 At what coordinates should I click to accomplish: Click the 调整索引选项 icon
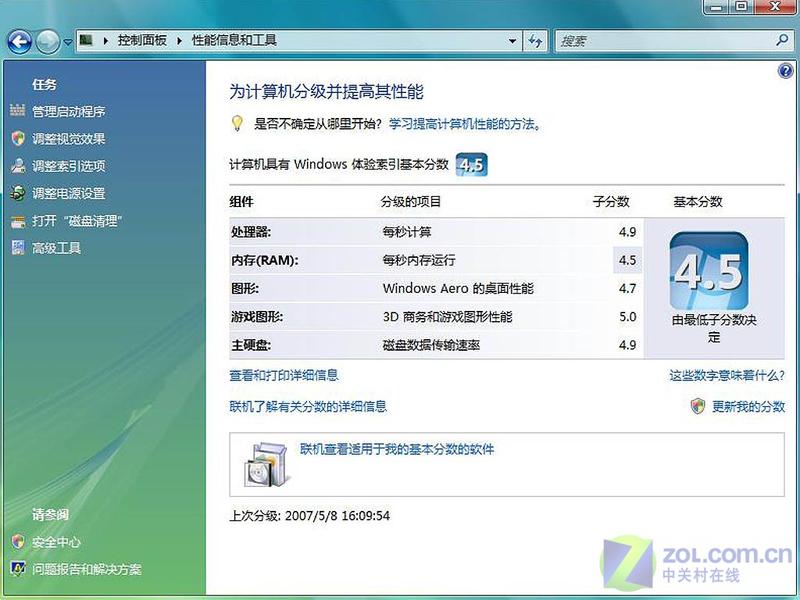18,165
